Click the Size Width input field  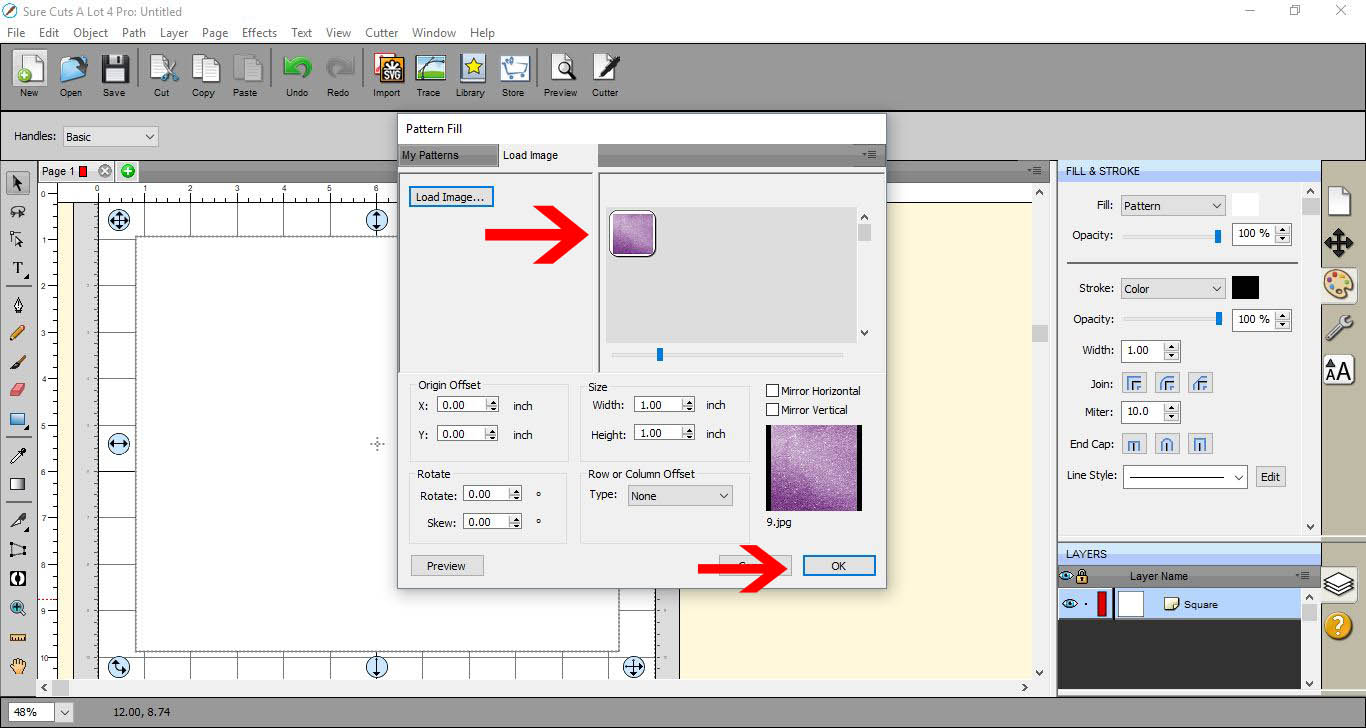click(x=659, y=405)
